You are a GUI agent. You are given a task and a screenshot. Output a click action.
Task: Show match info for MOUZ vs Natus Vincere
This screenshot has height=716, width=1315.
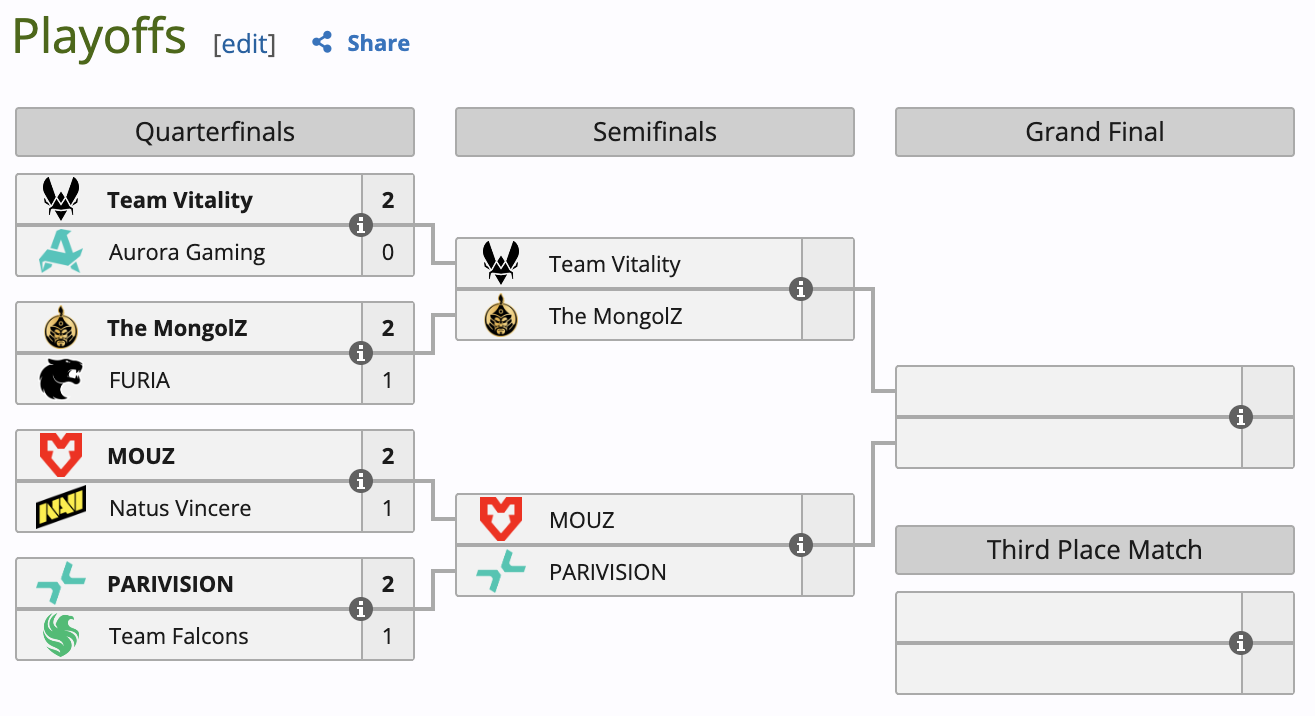click(x=361, y=482)
